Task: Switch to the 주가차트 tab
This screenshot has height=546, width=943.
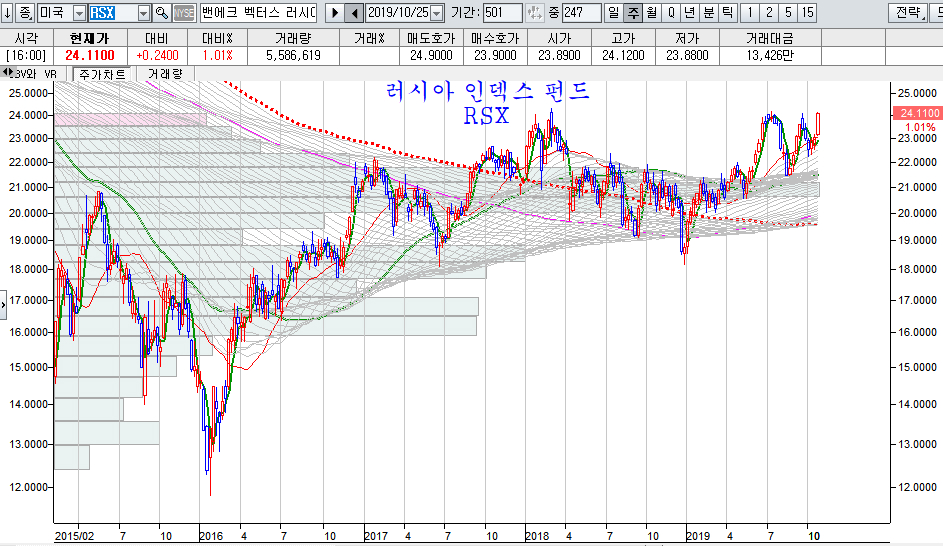Action: click(x=101, y=74)
